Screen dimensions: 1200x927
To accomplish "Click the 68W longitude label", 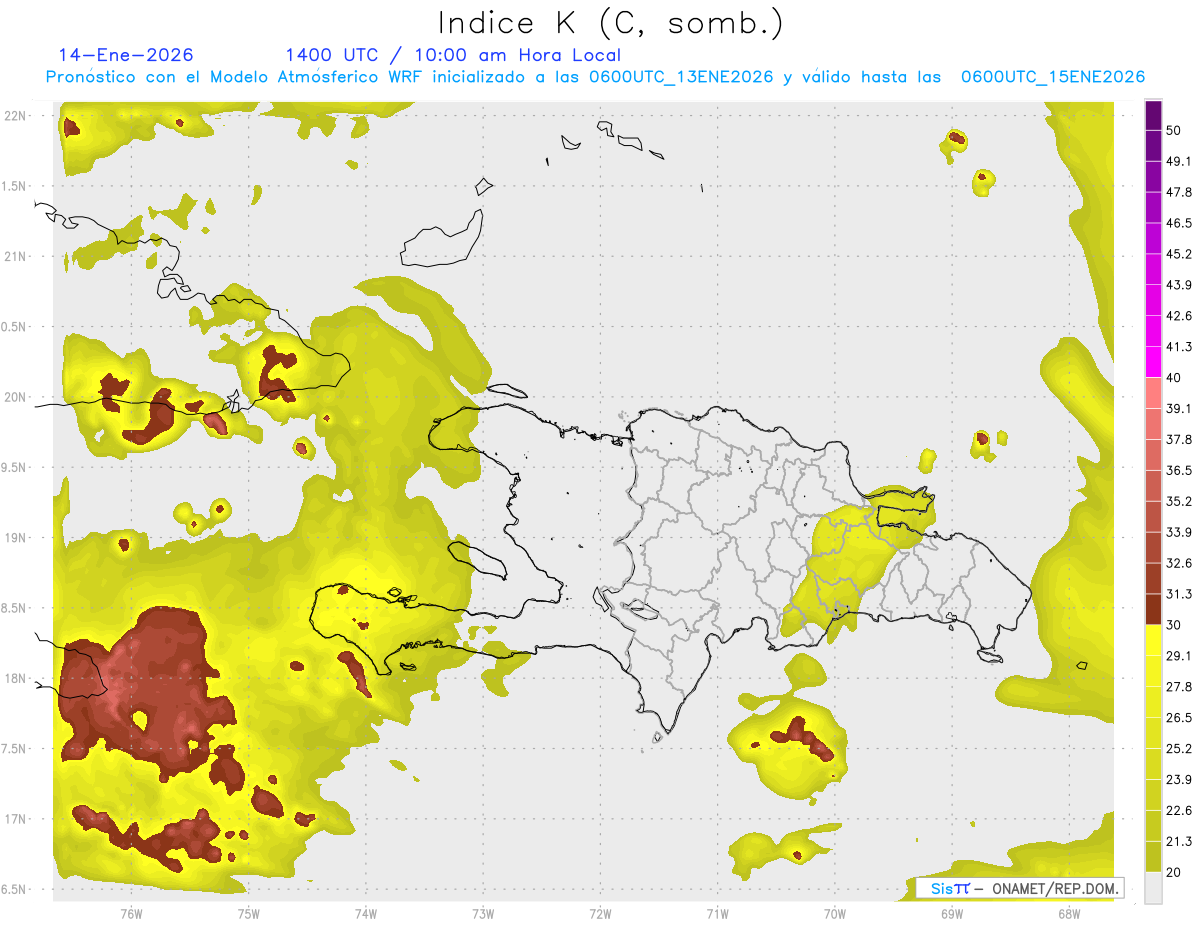I will tap(1069, 913).
